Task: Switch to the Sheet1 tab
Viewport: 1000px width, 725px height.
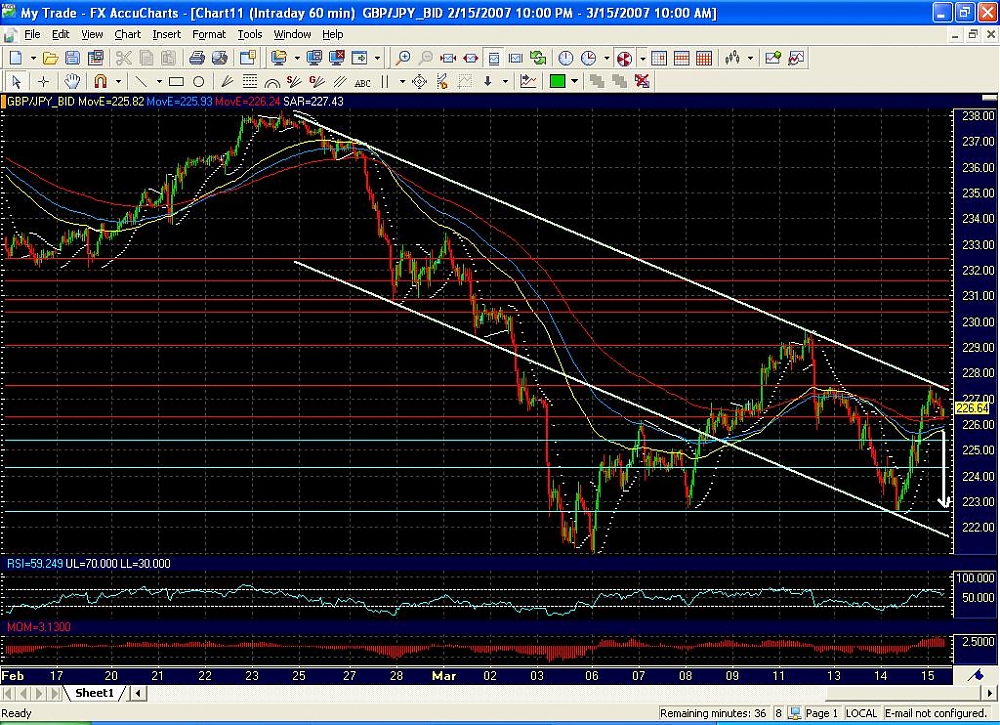Action: click(94, 693)
